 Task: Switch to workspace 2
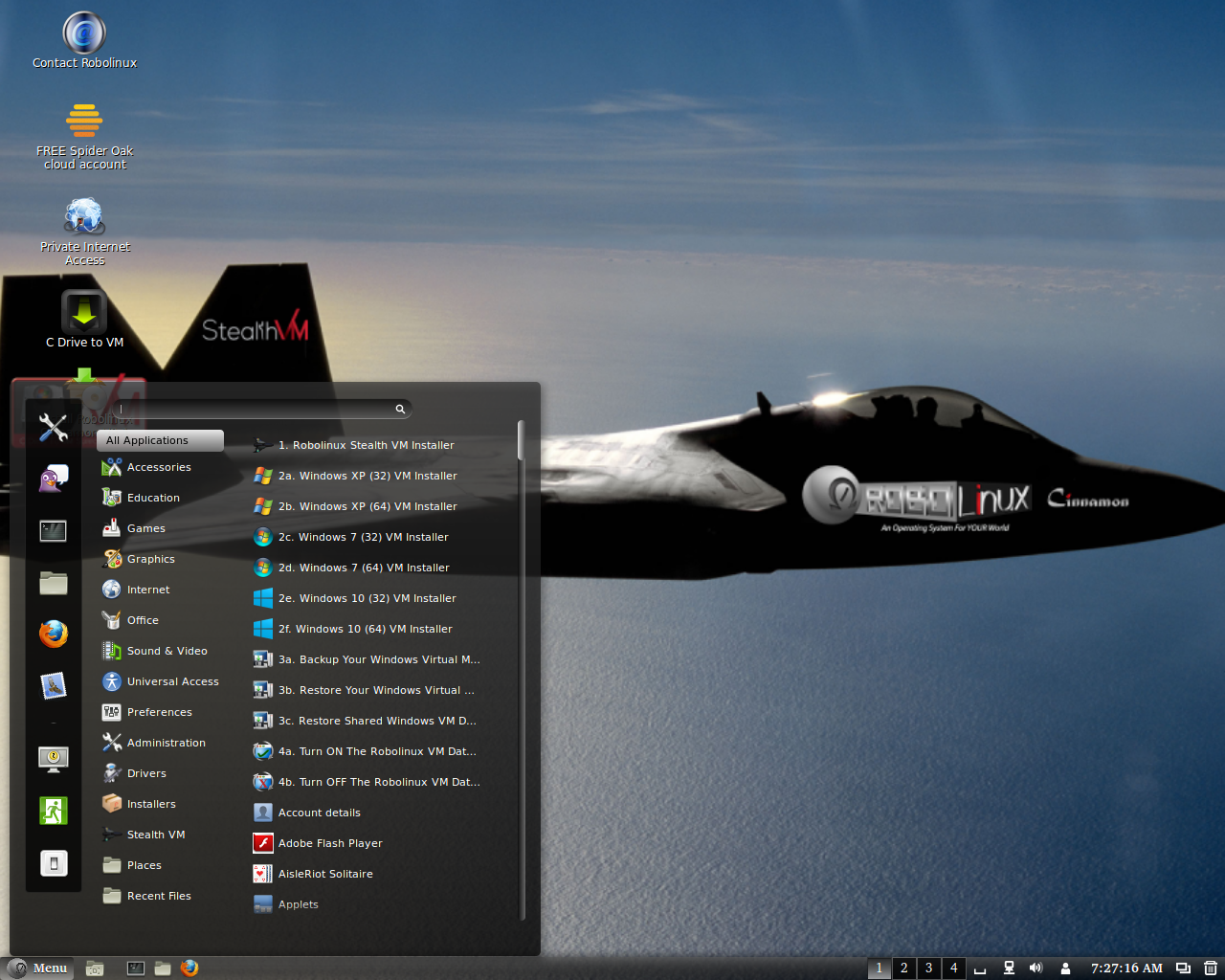pos(904,968)
